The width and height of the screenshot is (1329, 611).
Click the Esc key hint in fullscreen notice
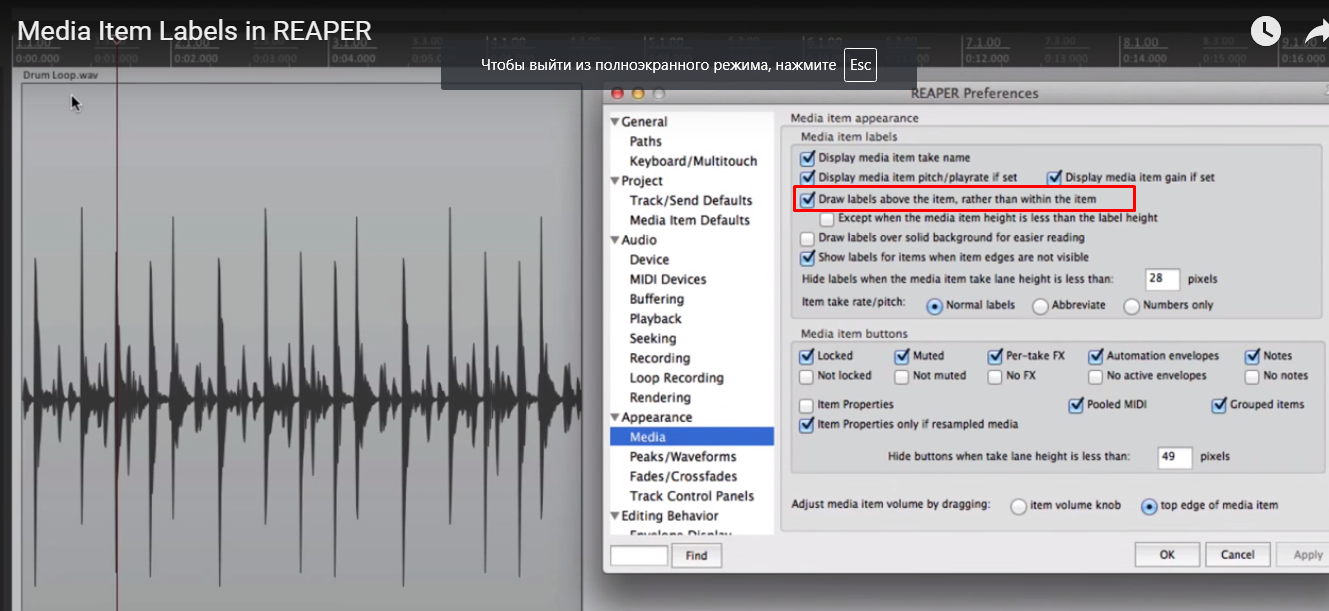[859, 65]
